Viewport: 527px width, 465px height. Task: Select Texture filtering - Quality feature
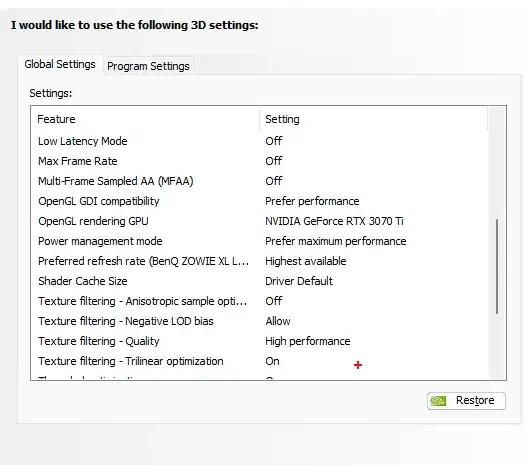tap(99, 341)
